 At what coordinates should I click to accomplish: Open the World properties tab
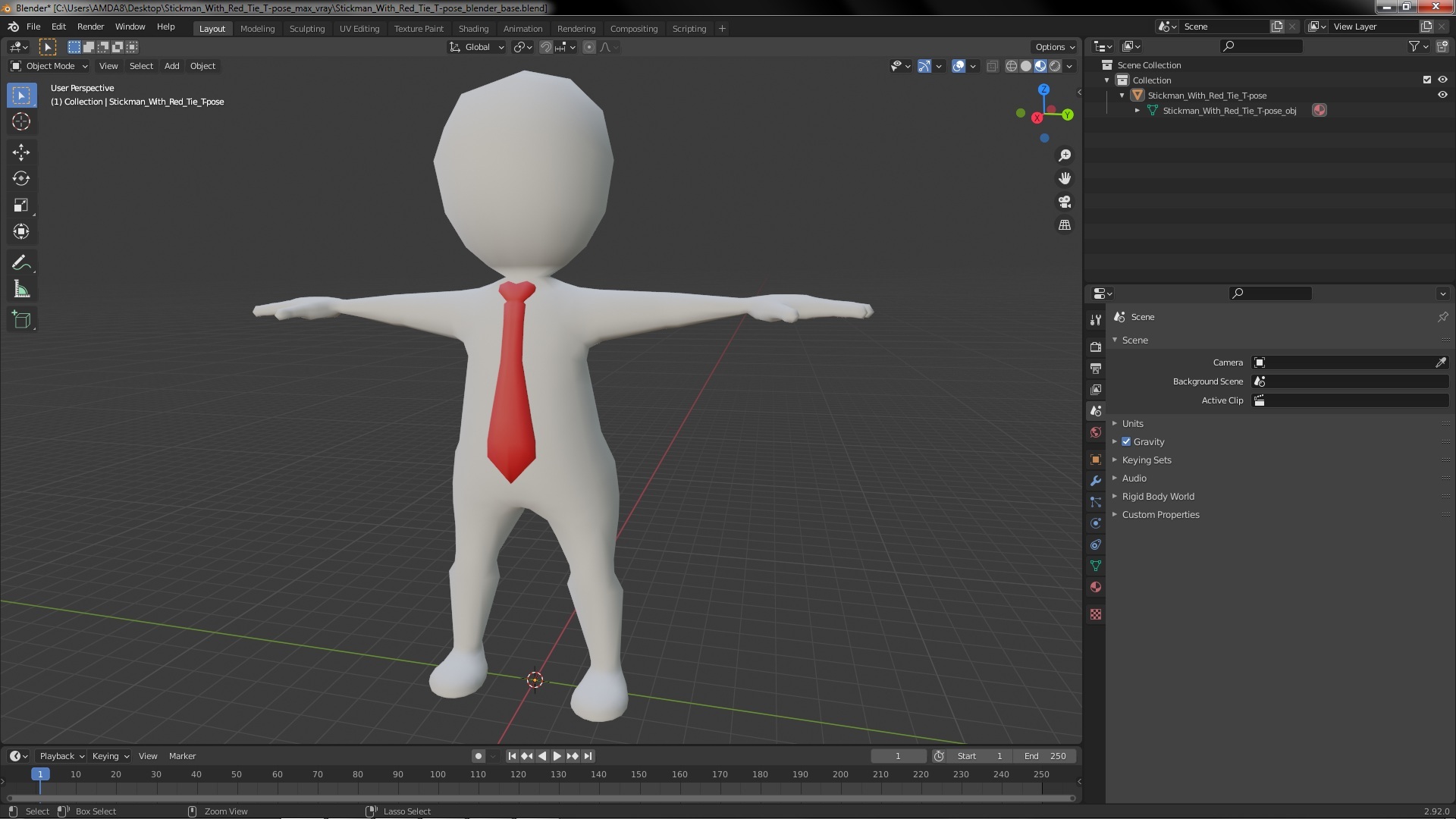(1095, 432)
